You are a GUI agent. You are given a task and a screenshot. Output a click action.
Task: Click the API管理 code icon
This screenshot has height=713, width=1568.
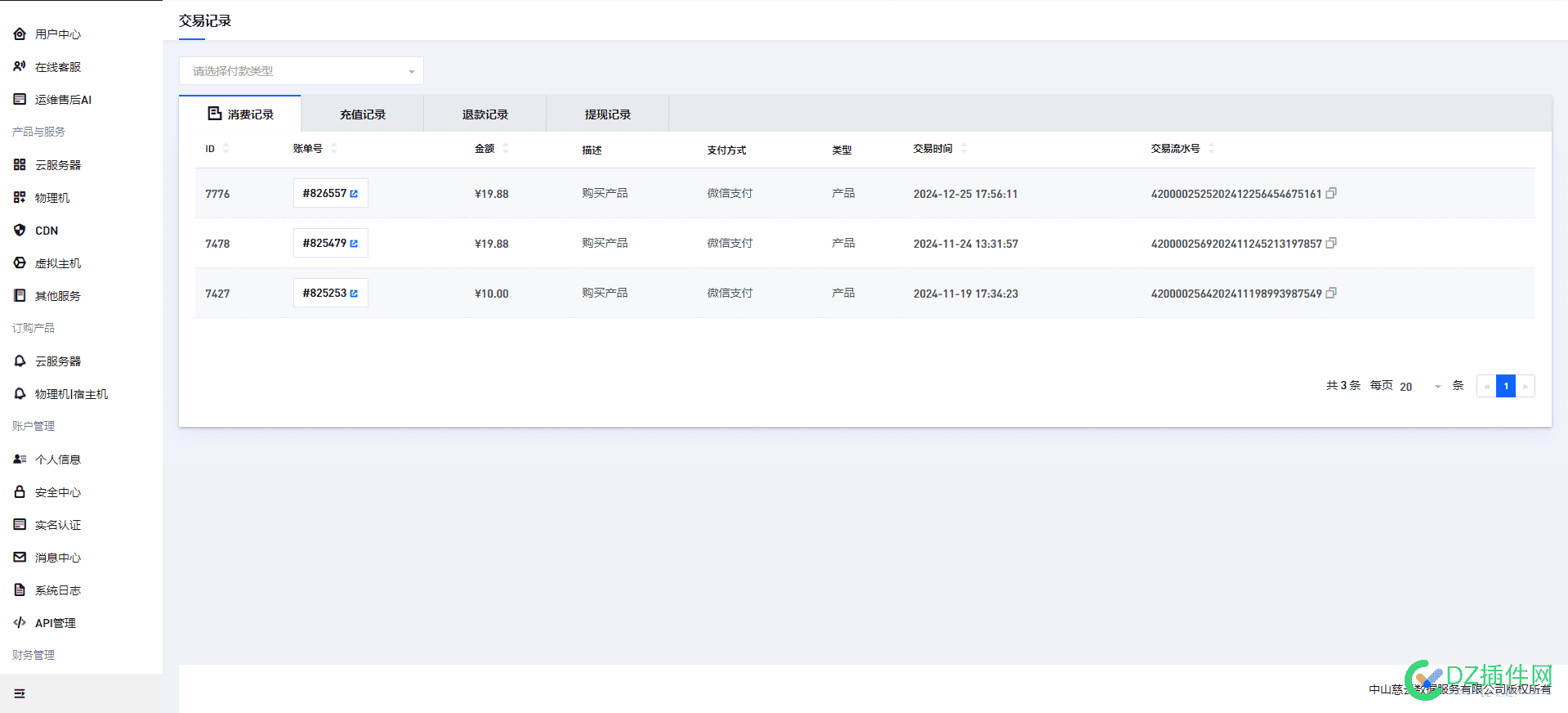click(20, 622)
